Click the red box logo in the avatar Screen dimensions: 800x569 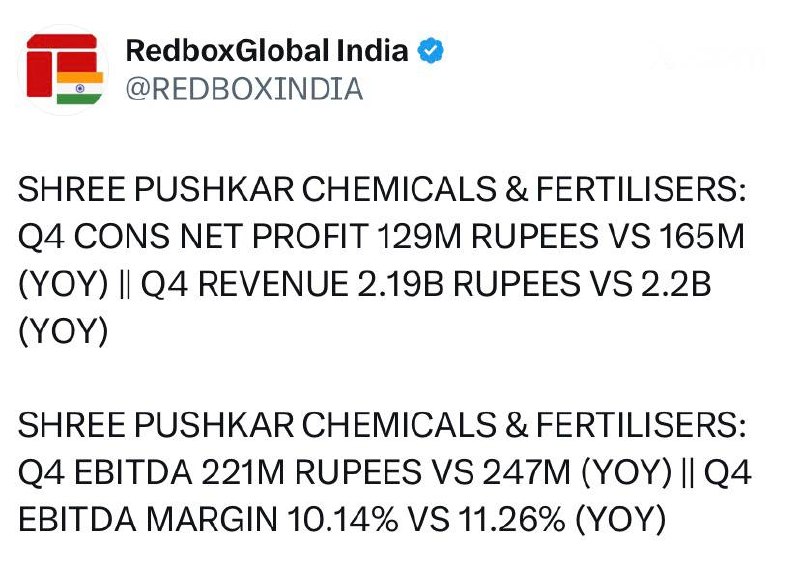tap(62, 65)
